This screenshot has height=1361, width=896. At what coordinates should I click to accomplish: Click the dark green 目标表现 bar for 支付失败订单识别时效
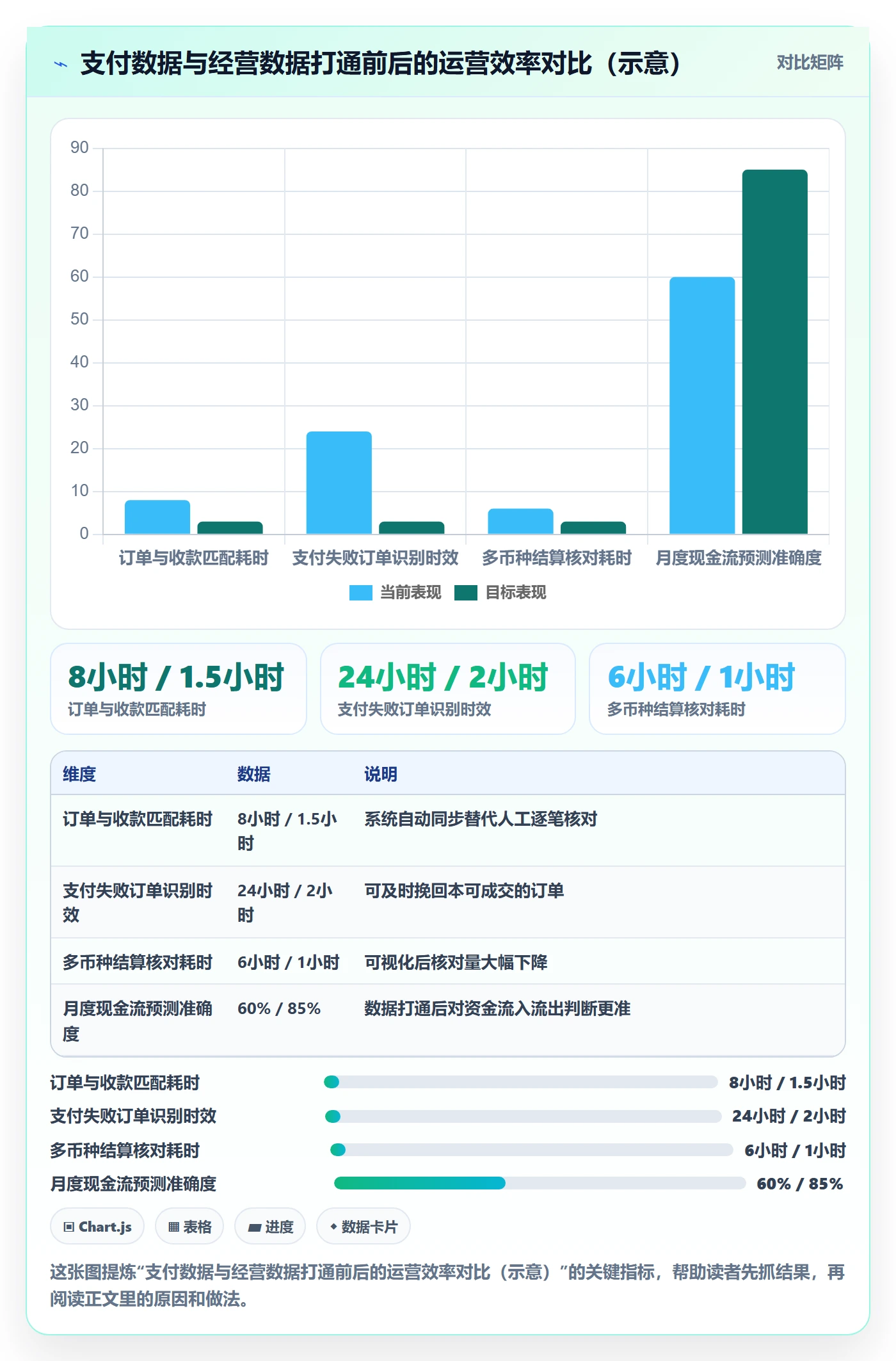[412, 527]
